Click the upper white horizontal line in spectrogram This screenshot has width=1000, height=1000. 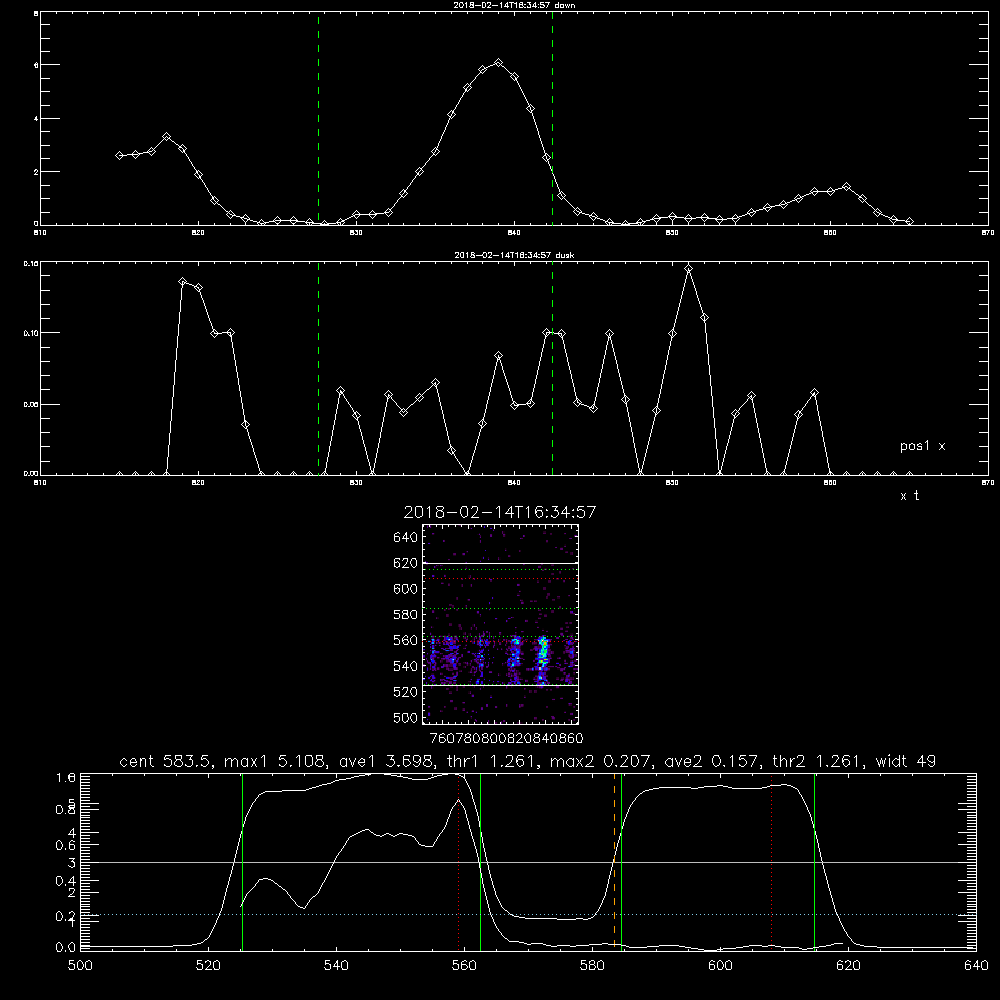(500, 563)
